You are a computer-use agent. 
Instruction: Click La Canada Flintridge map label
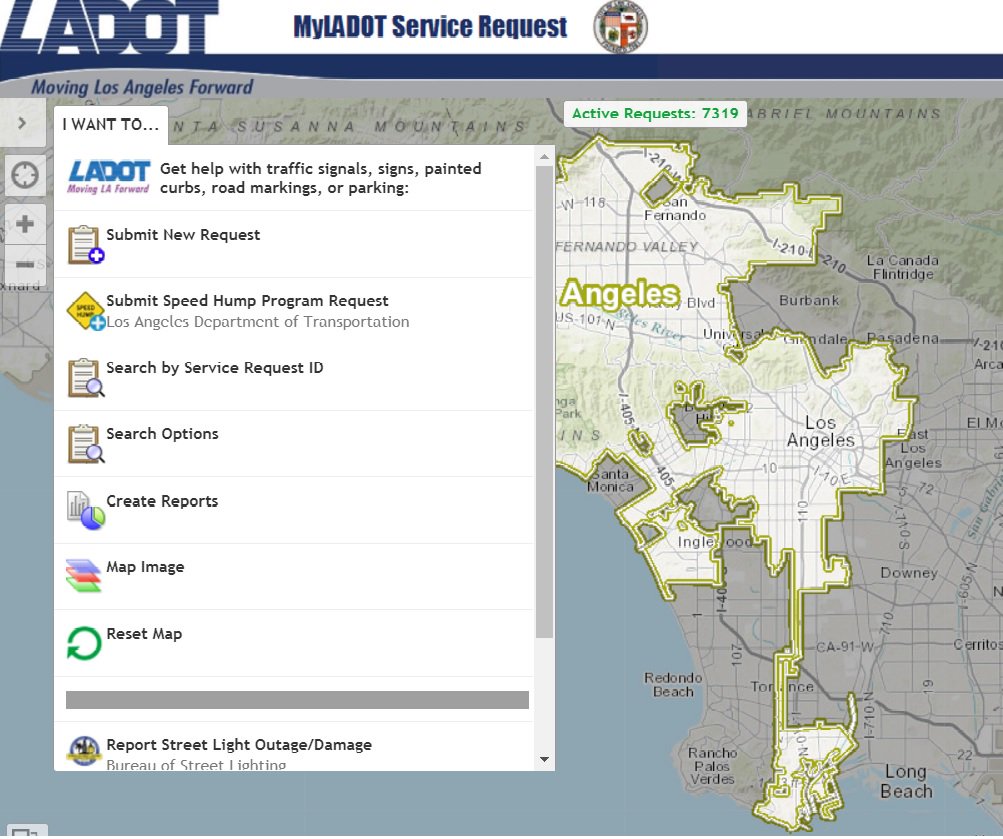pos(903,267)
